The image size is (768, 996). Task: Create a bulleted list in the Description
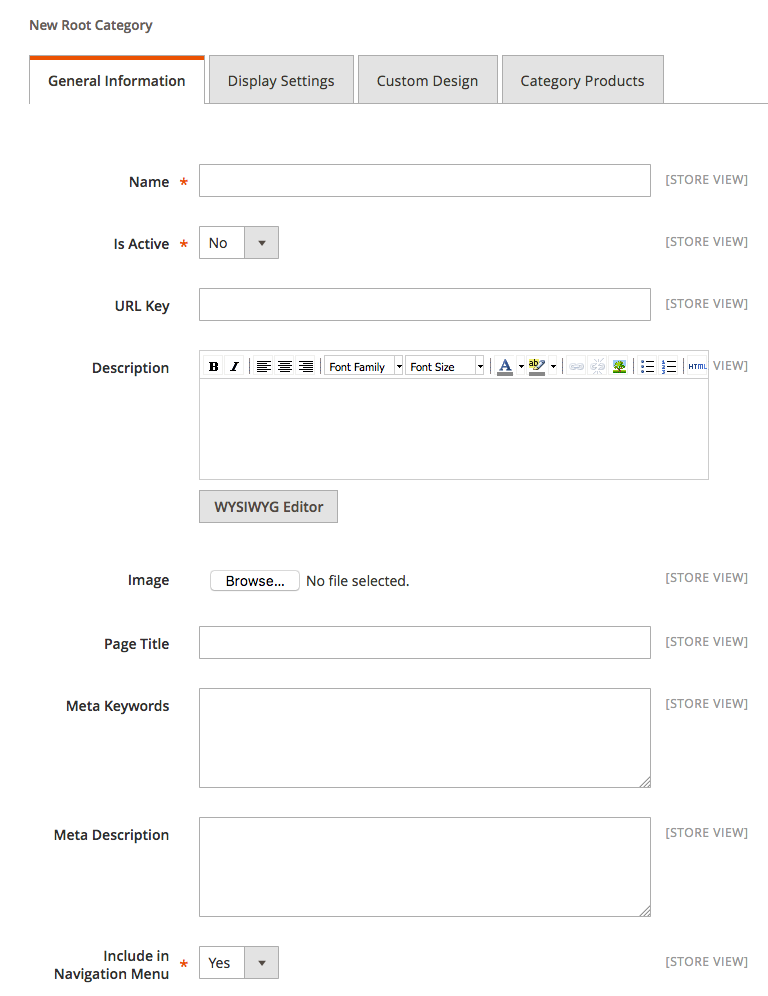click(x=647, y=365)
